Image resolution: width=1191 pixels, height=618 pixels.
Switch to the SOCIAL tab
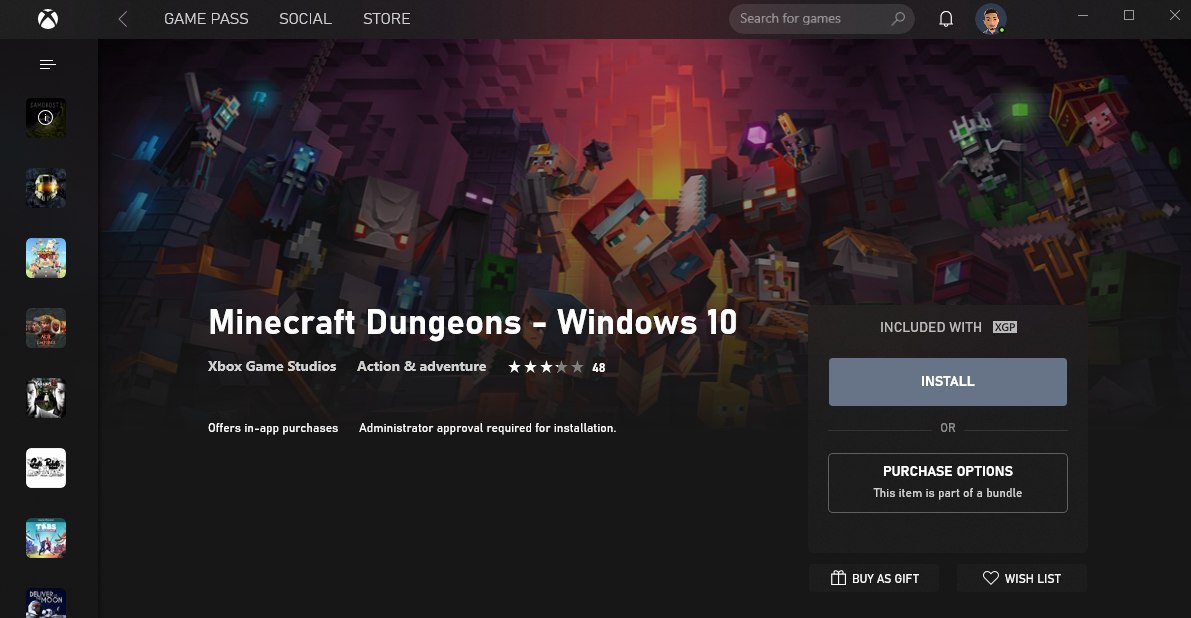pyautogui.click(x=305, y=19)
